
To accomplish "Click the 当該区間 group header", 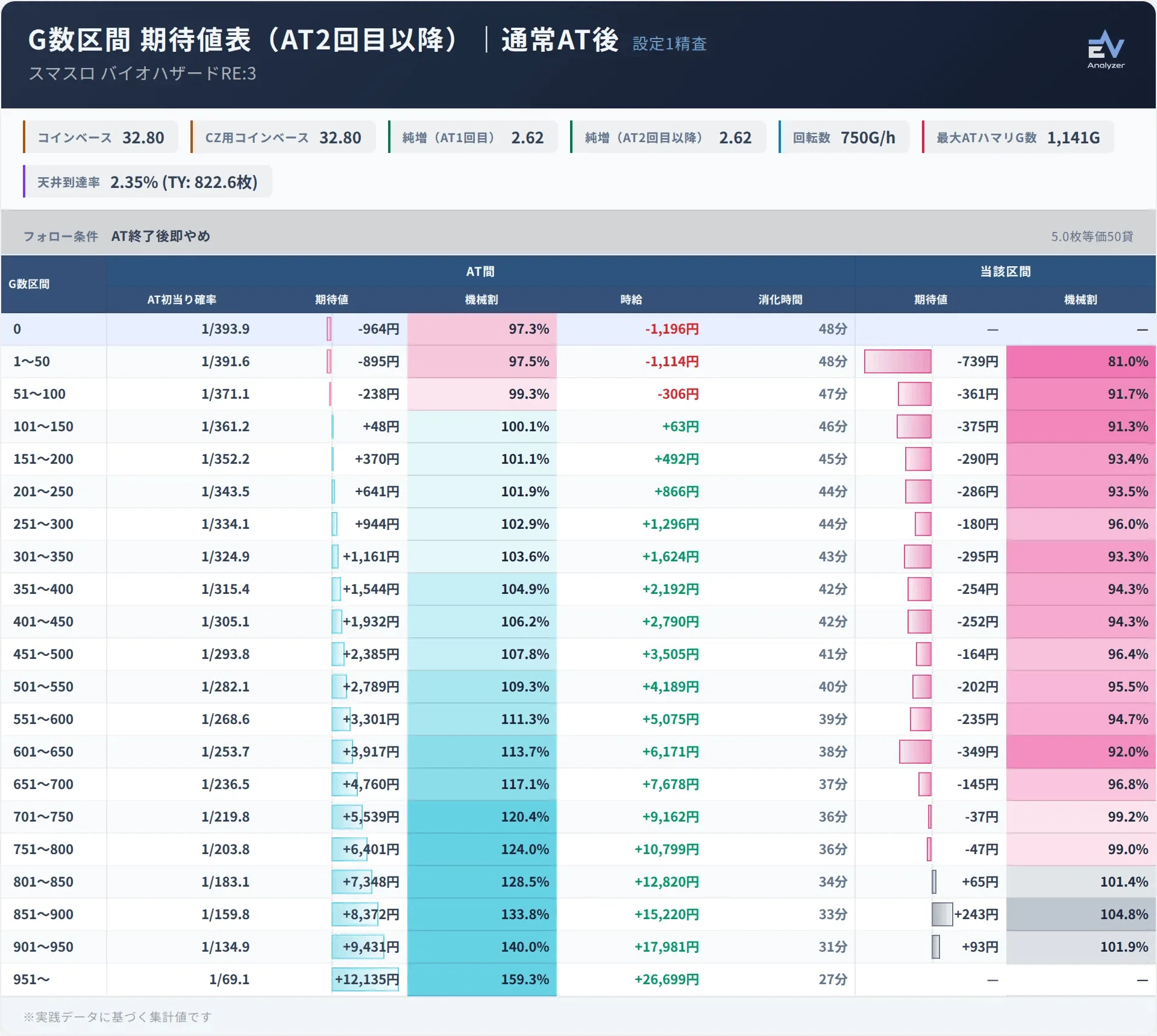I will (1005, 272).
